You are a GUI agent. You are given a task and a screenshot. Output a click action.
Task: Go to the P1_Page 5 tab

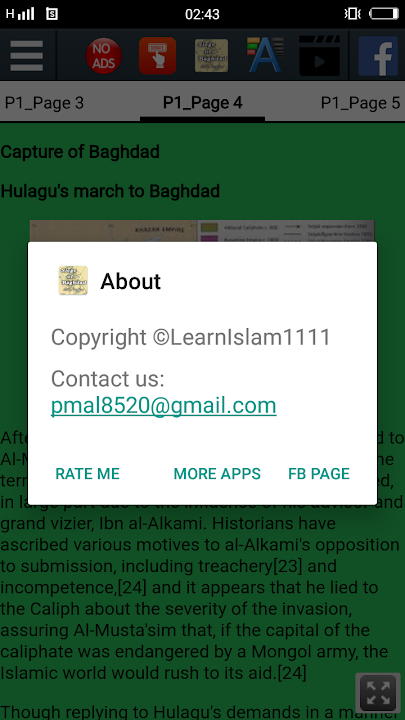(360, 103)
